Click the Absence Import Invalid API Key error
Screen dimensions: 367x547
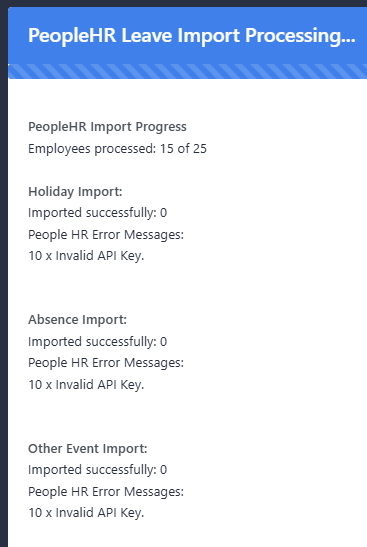(86, 385)
